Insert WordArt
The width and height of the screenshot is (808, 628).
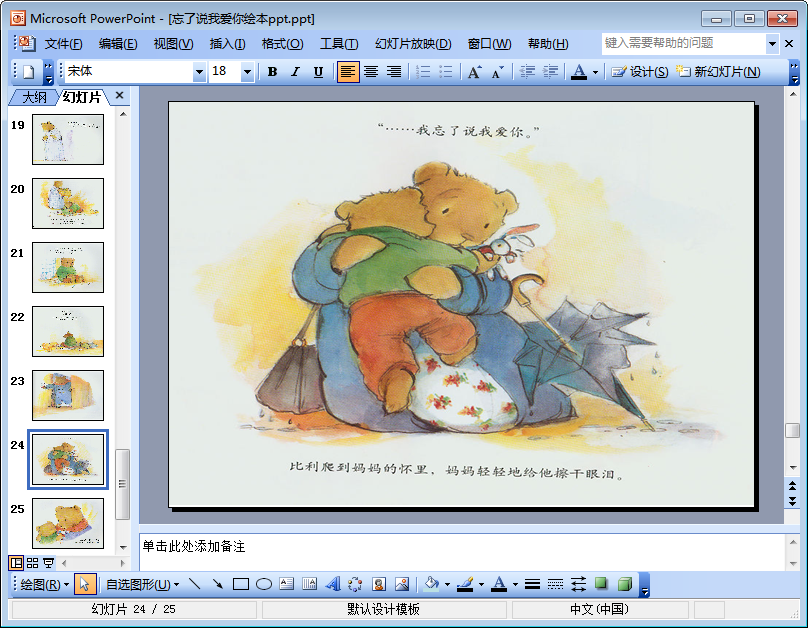(333, 584)
